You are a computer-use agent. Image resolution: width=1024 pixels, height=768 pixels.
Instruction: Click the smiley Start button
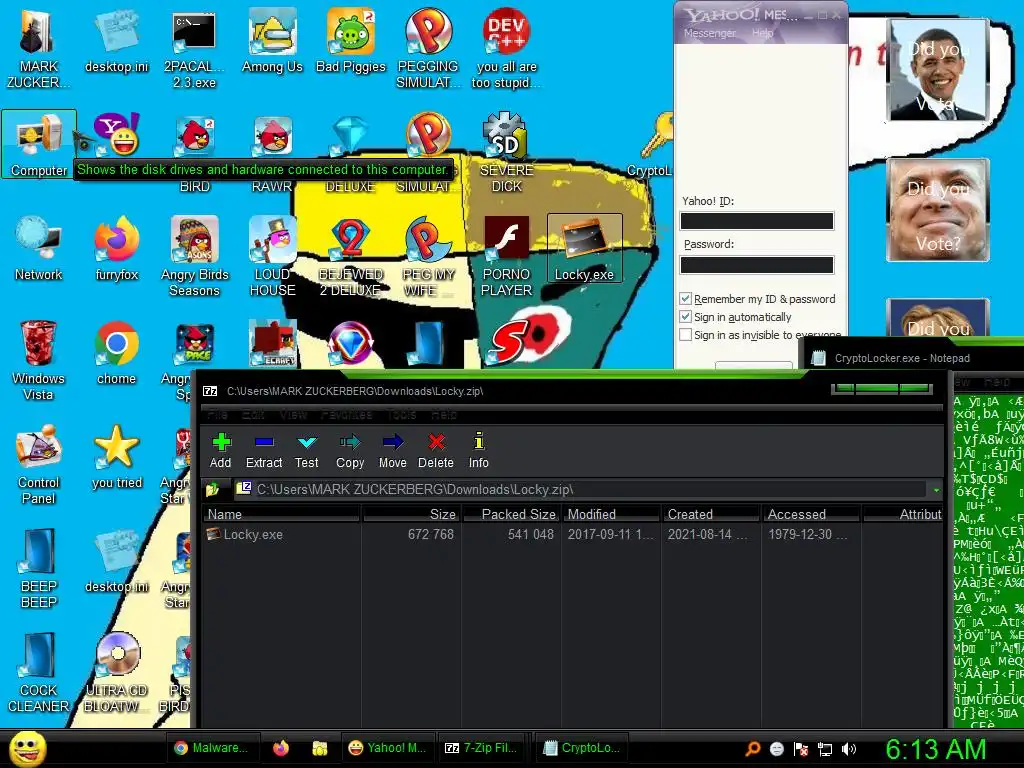tap(27, 748)
